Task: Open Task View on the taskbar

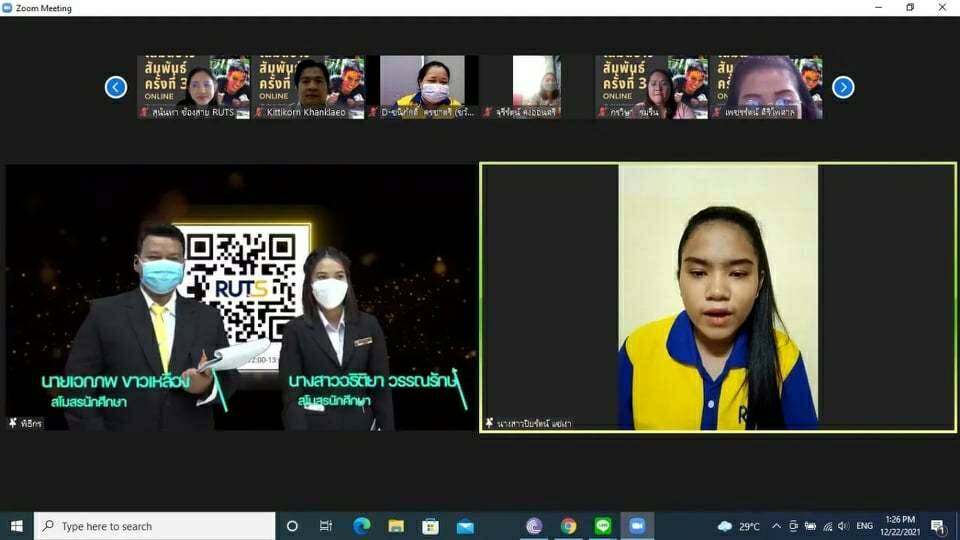Action: (x=326, y=526)
